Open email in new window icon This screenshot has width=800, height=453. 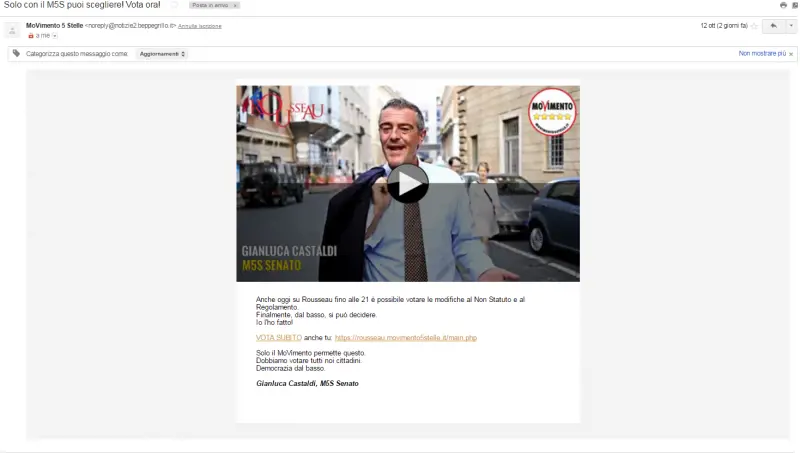pyautogui.click(x=795, y=5)
